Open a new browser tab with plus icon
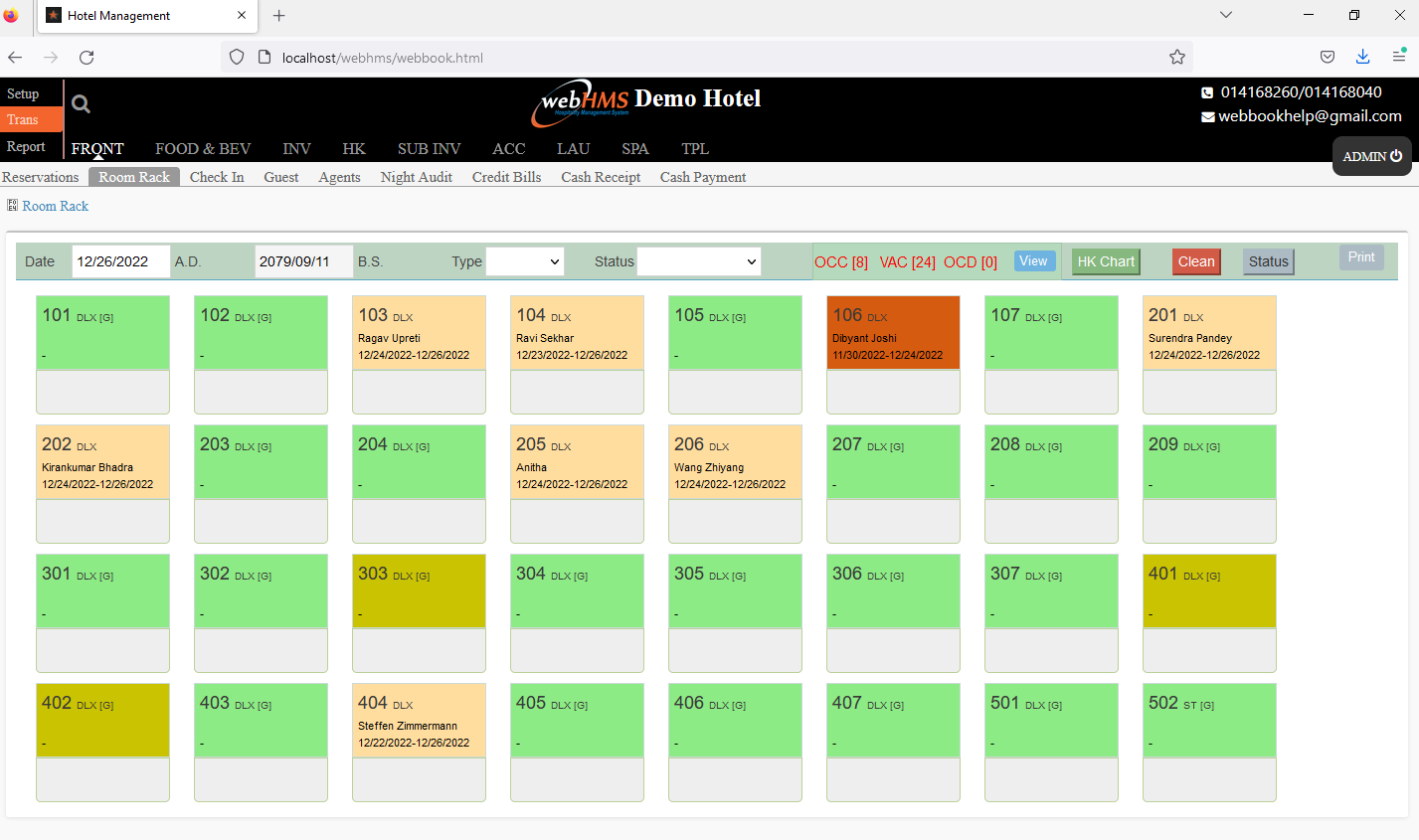 pyautogui.click(x=279, y=16)
